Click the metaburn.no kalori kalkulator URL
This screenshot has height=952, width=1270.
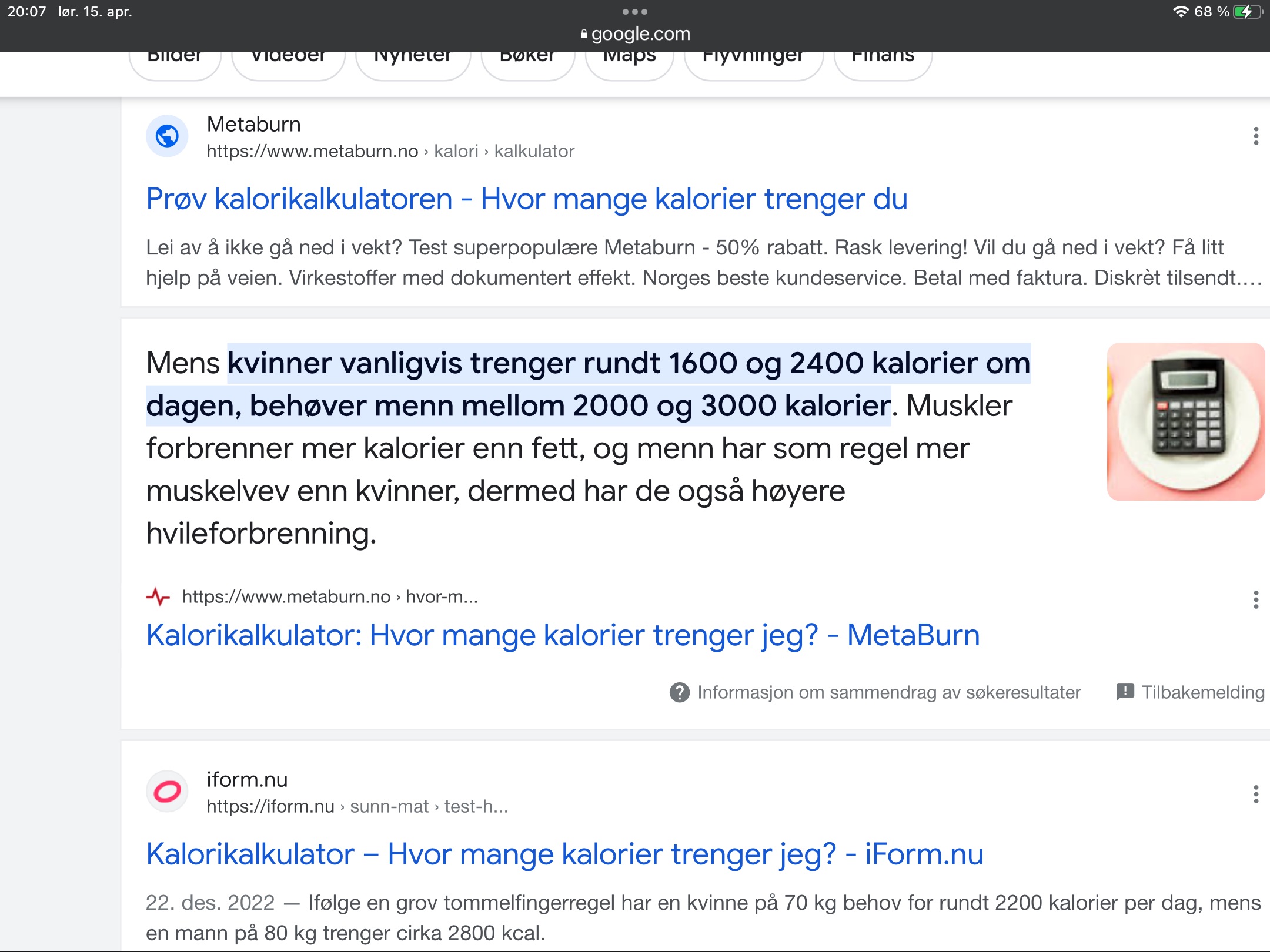point(390,152)
